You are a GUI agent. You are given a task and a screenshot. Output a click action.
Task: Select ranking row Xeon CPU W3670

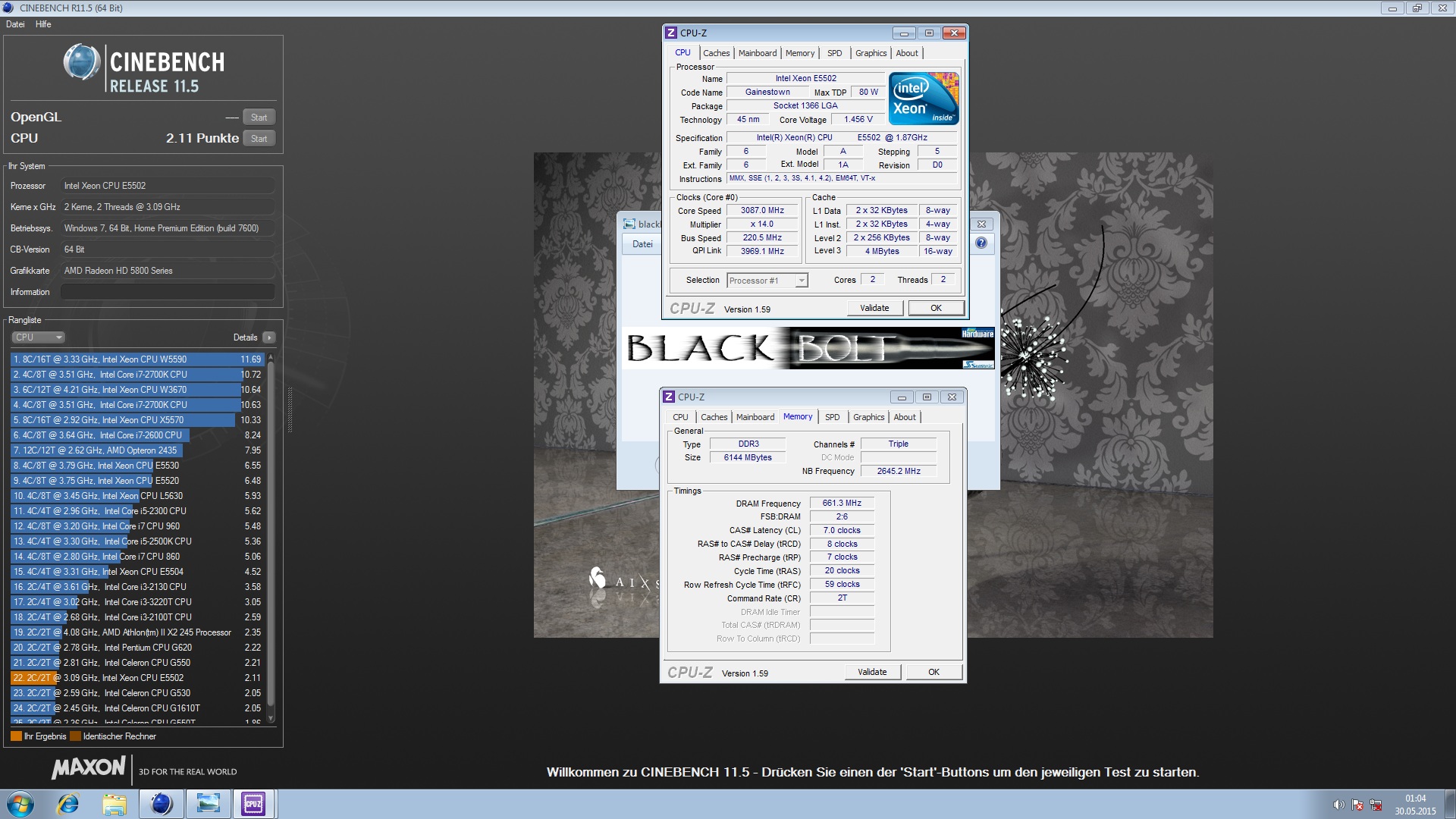click(x=137, y=390)
